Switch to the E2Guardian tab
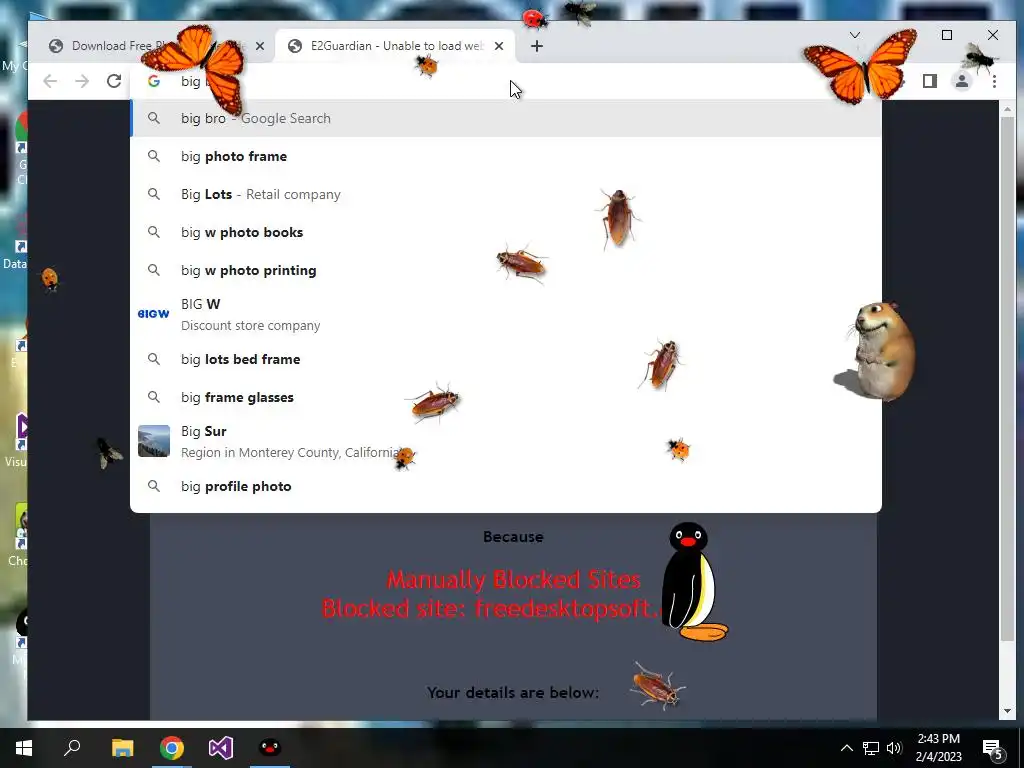 coord(396,46)
